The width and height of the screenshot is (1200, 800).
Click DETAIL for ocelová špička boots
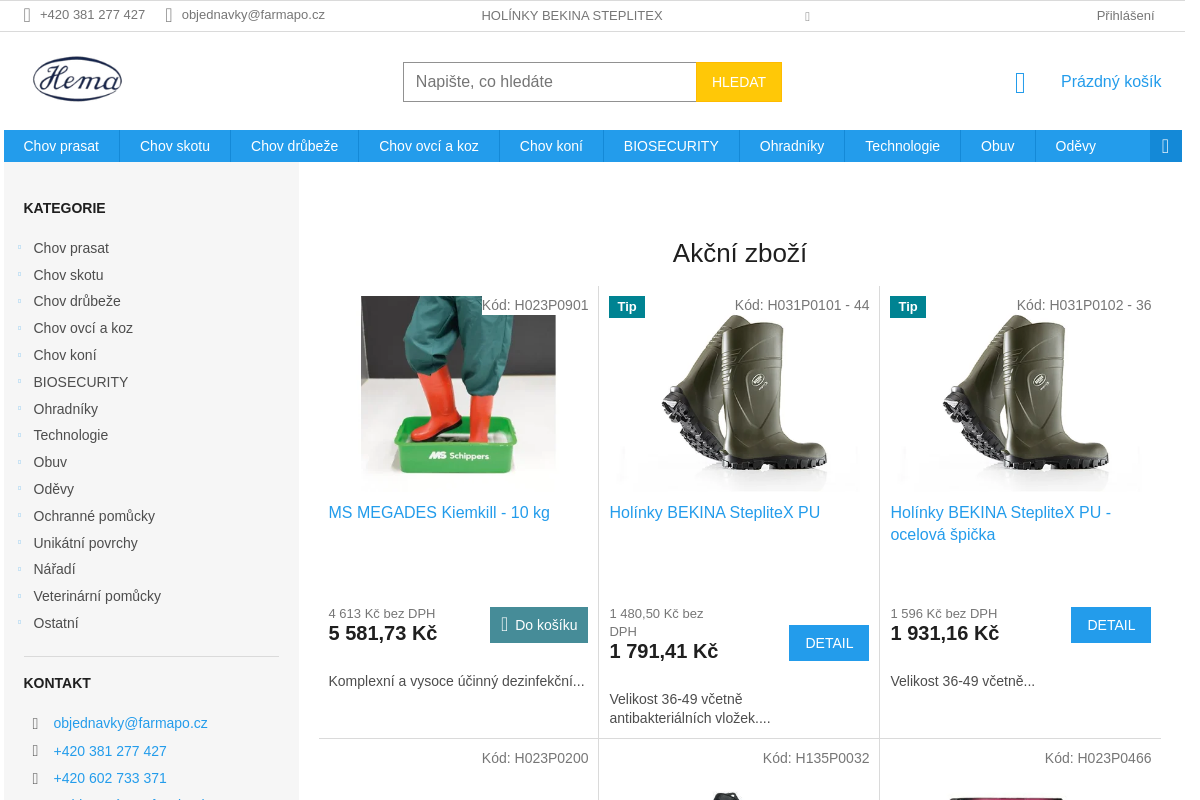pos(1111,625)
